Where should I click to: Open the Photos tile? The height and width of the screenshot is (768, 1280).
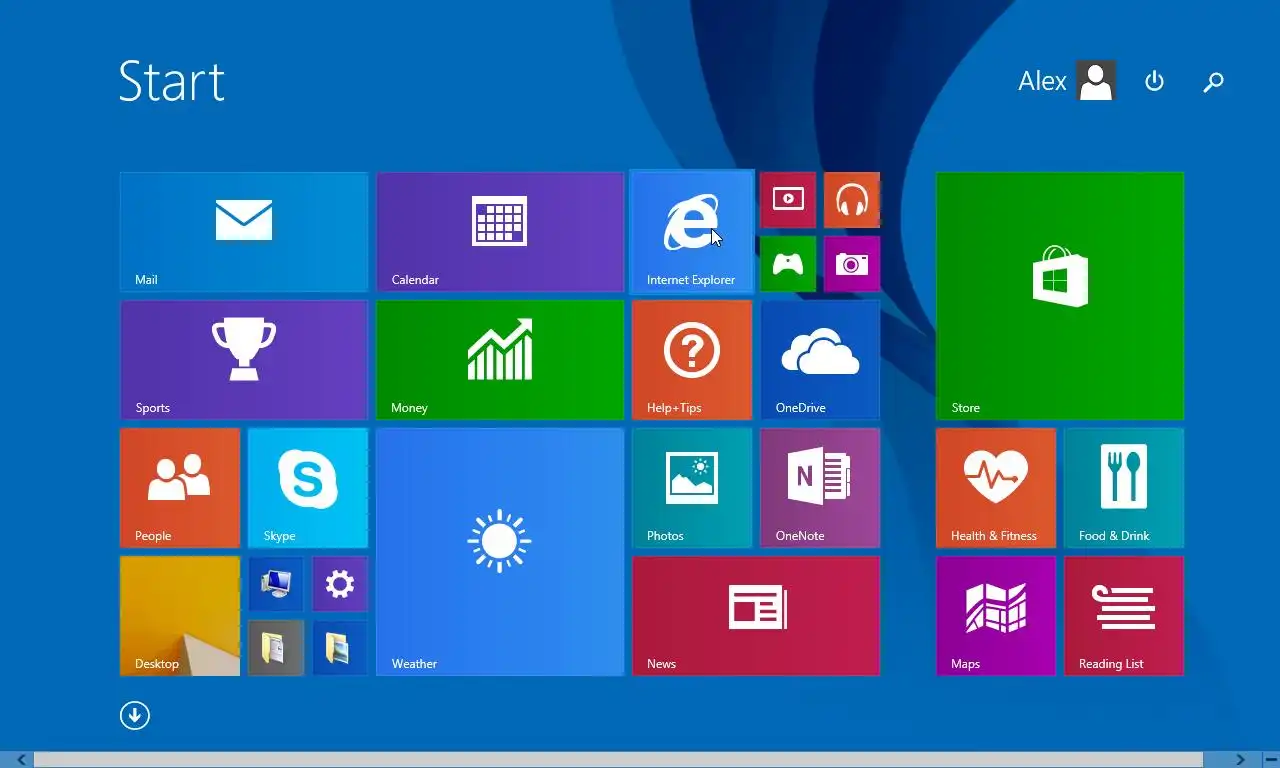(692, 488)
